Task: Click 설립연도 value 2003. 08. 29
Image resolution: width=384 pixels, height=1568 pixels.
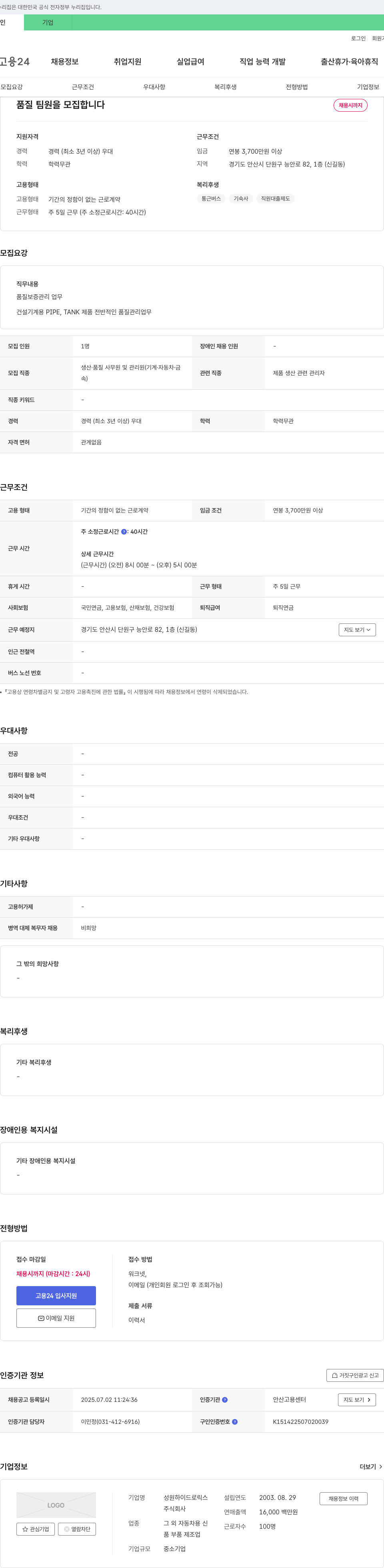Action: tap(277, 1498)
